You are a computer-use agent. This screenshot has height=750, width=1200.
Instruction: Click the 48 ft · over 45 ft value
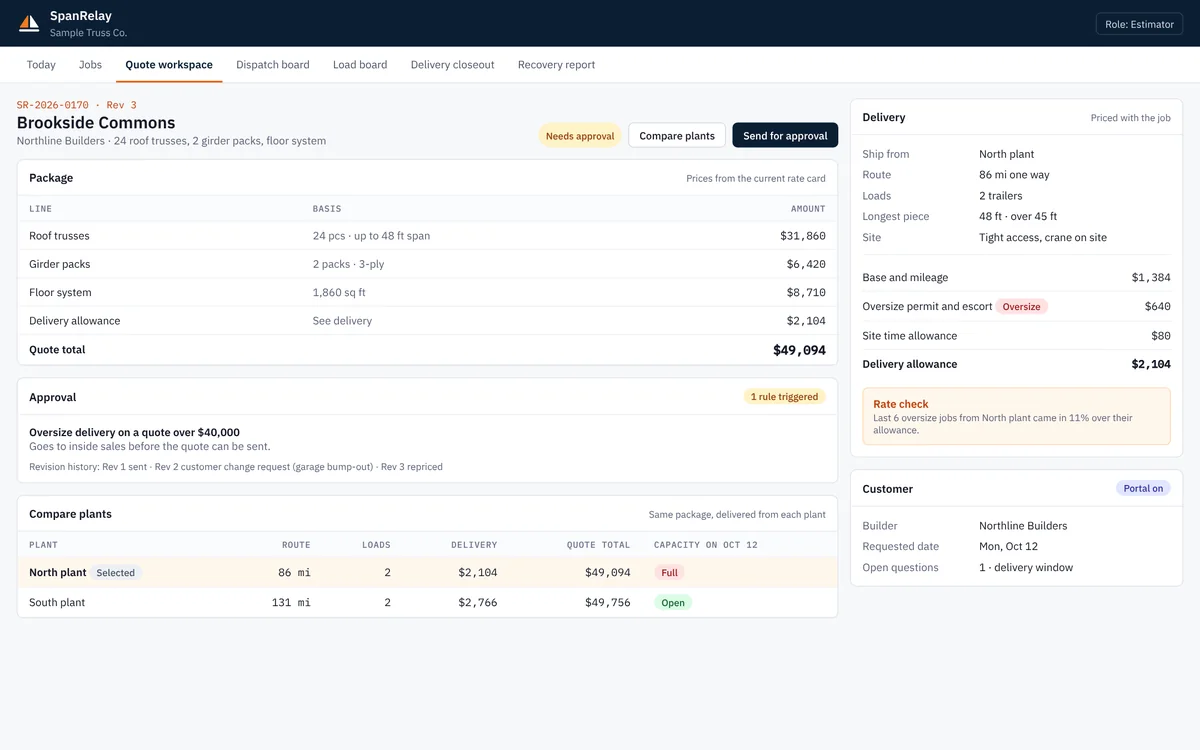tap(1018, 217)
